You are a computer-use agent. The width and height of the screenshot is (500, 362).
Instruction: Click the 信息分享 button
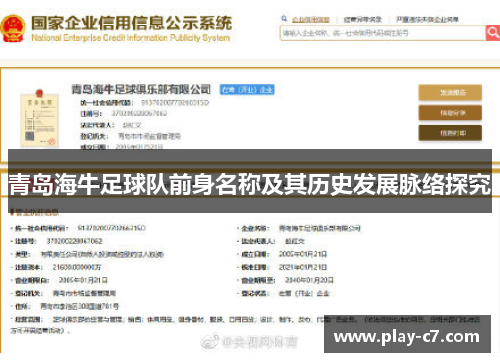[450, 113]
